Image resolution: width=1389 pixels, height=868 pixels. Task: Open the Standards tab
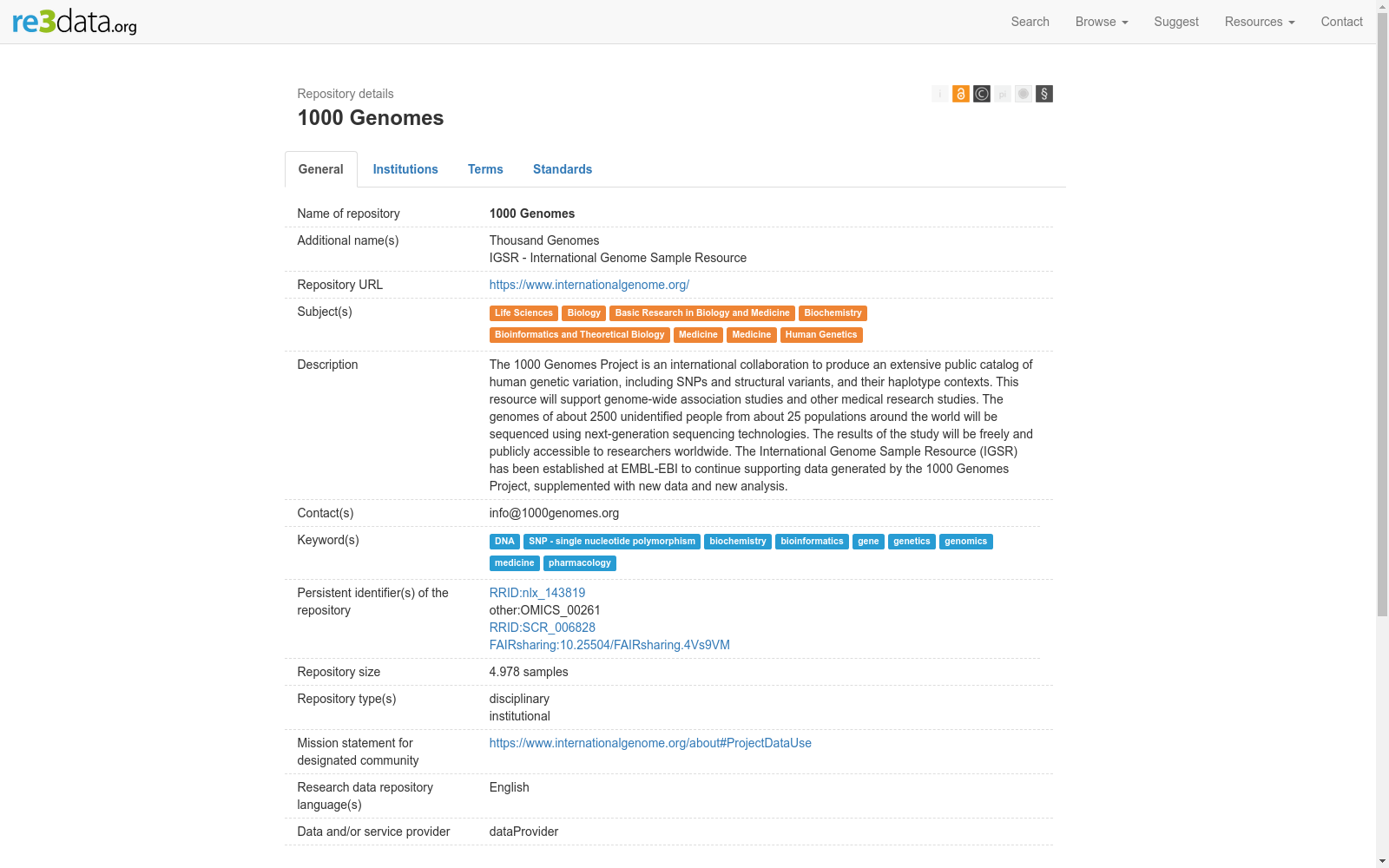[x=563, y=169]
